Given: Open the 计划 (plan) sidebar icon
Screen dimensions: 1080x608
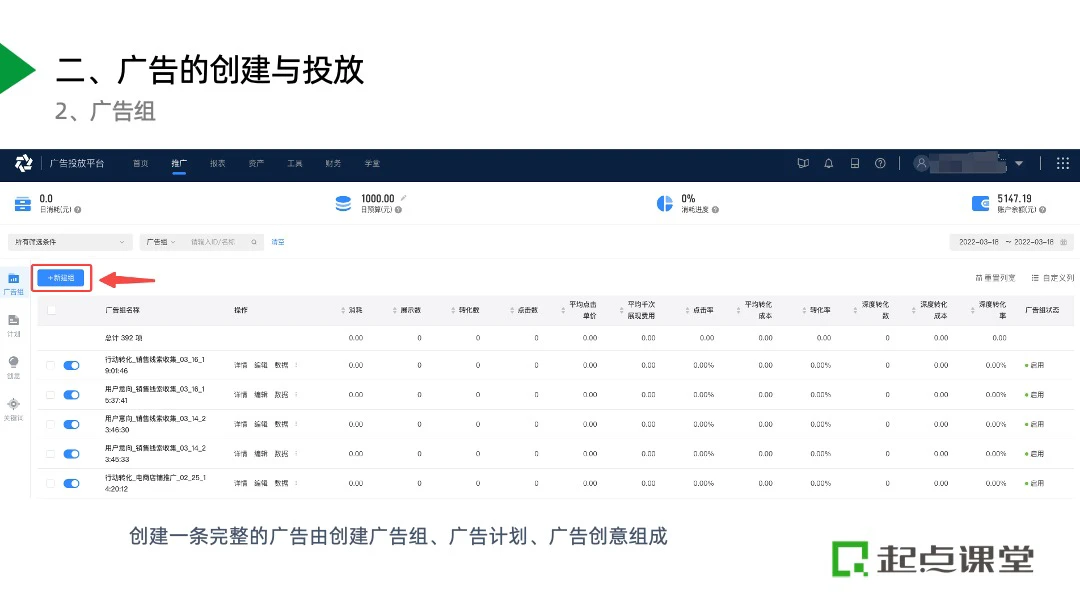Looking at the screenshot, I should point(13,324).
